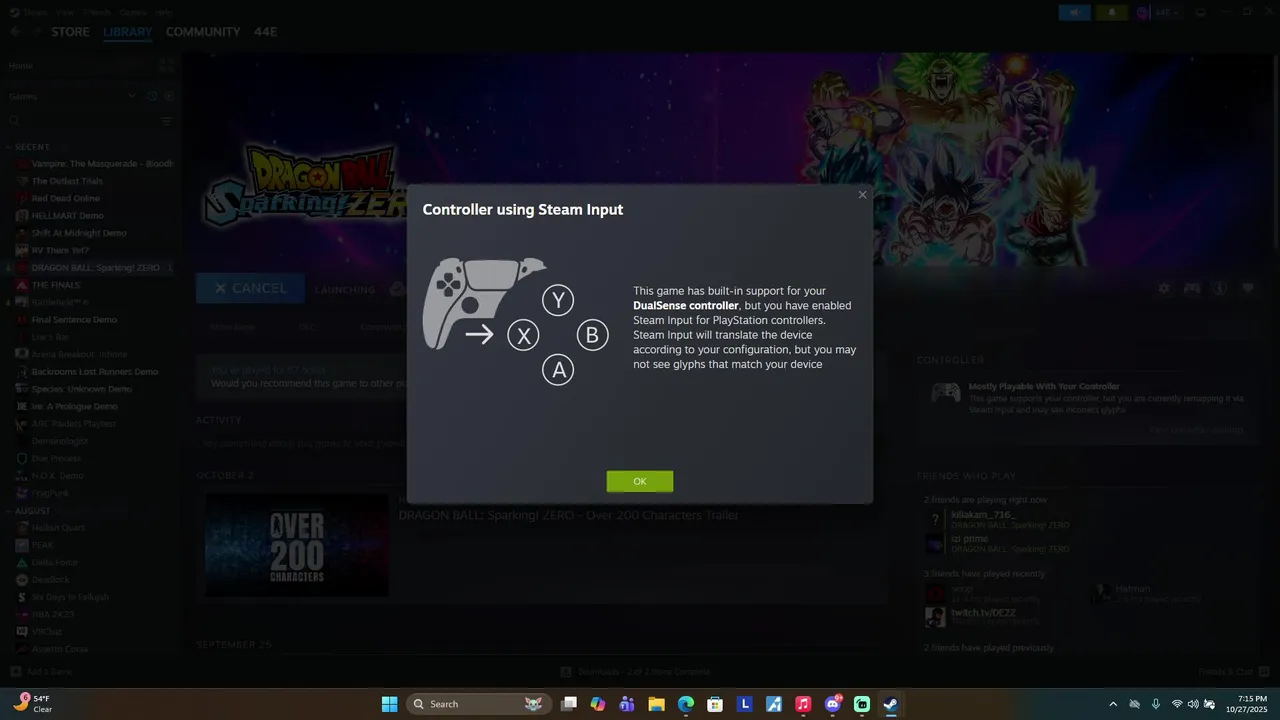Switch to Big Picture mode icon
The width and height of the screenshot is (1280, 720).
pyautogui.click(x=1201, y=13)
